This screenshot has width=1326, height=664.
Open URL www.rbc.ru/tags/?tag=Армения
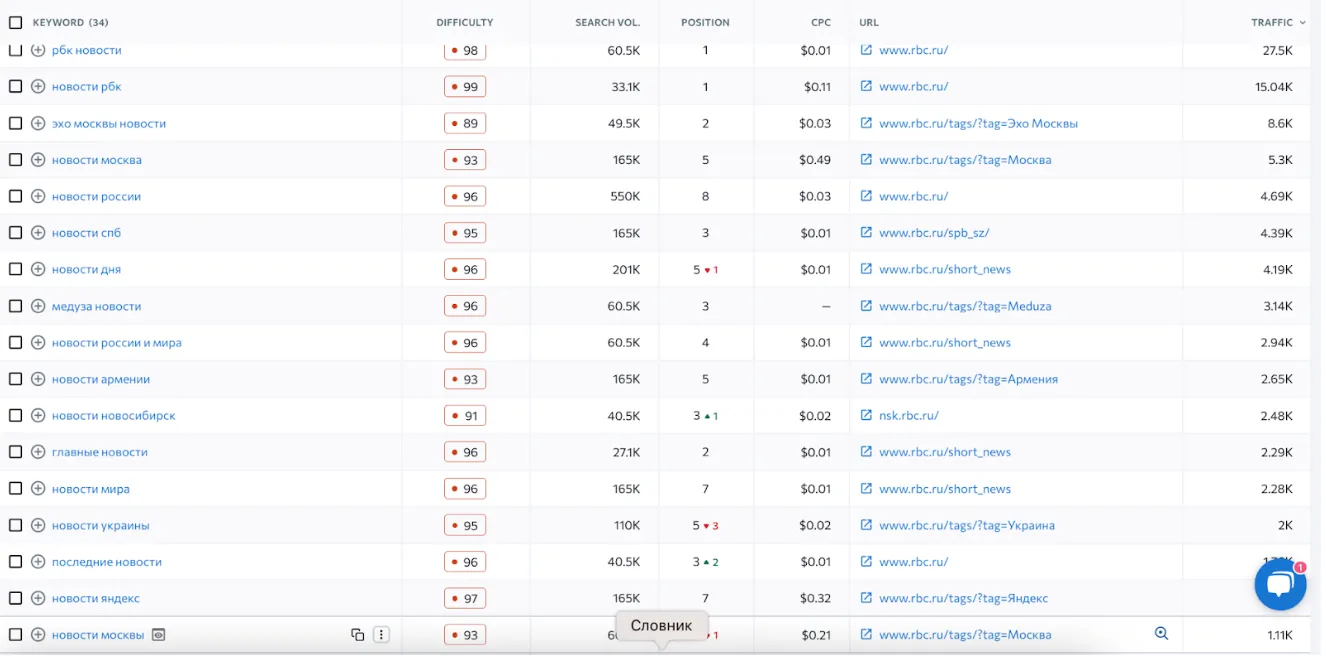pos(968,380)
